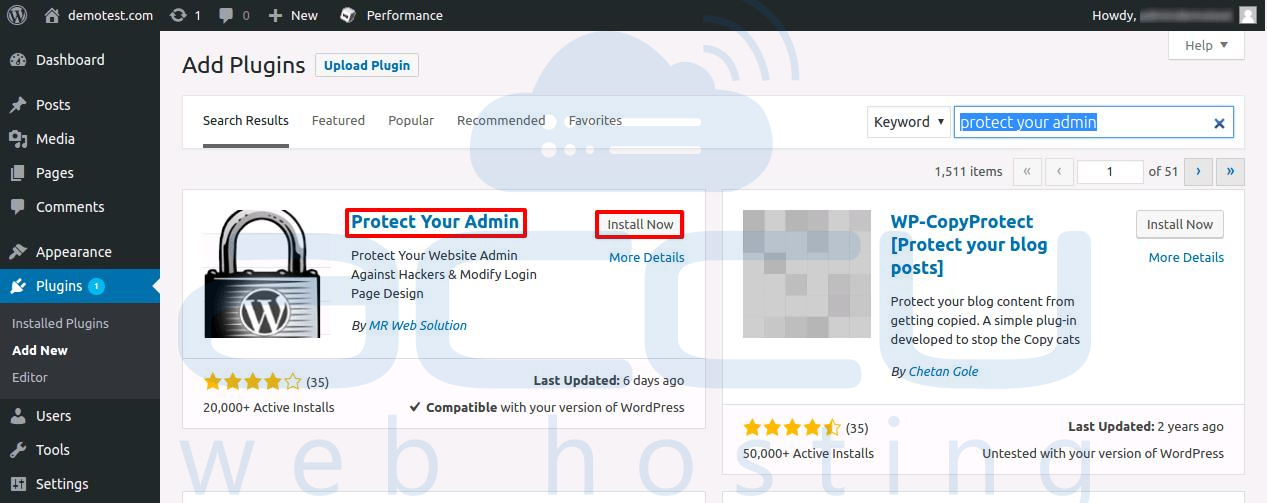
Task: Go to the previous results page
Action: [x=1059, y=172]
